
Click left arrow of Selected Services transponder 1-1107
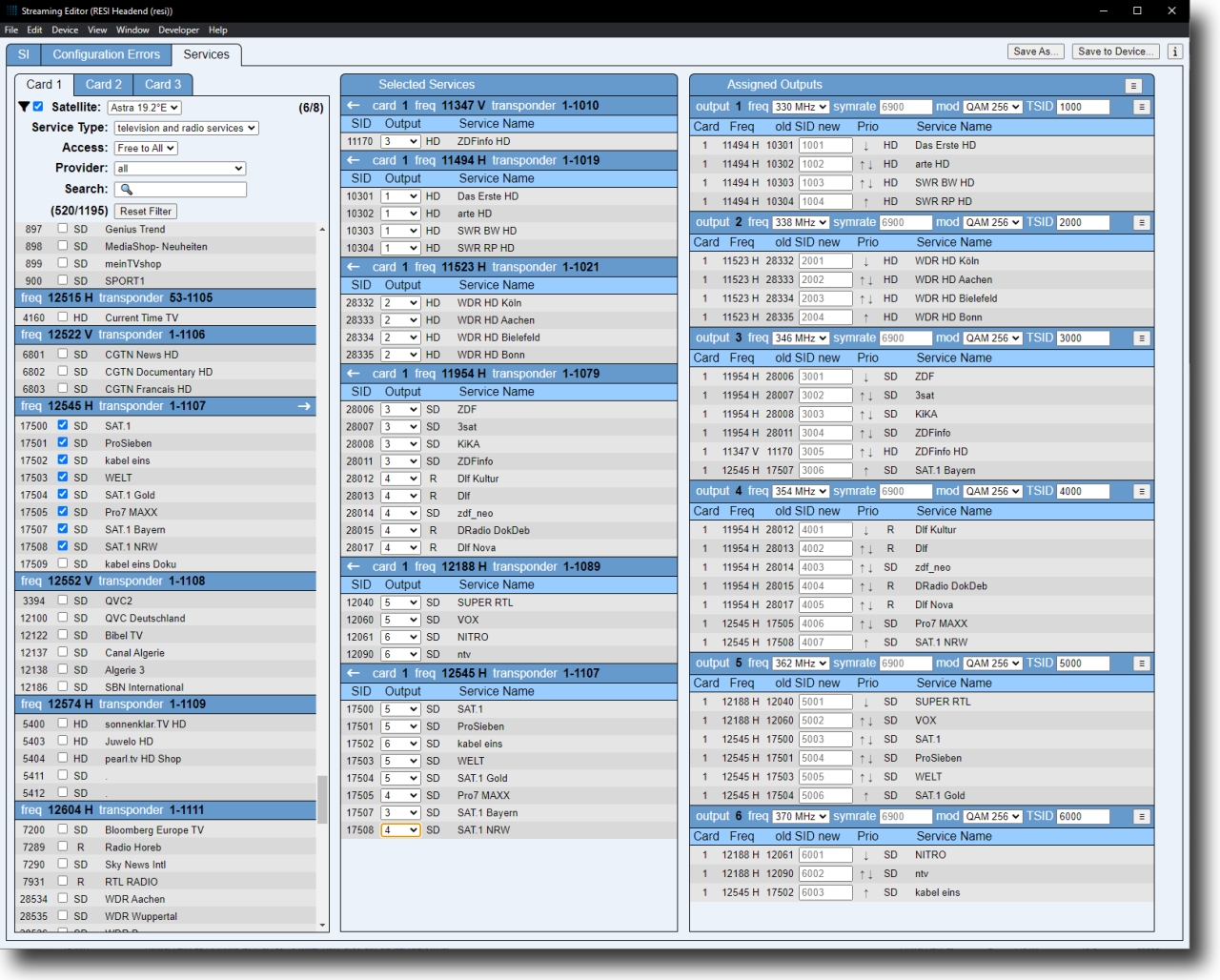click(x=354, y=673)
